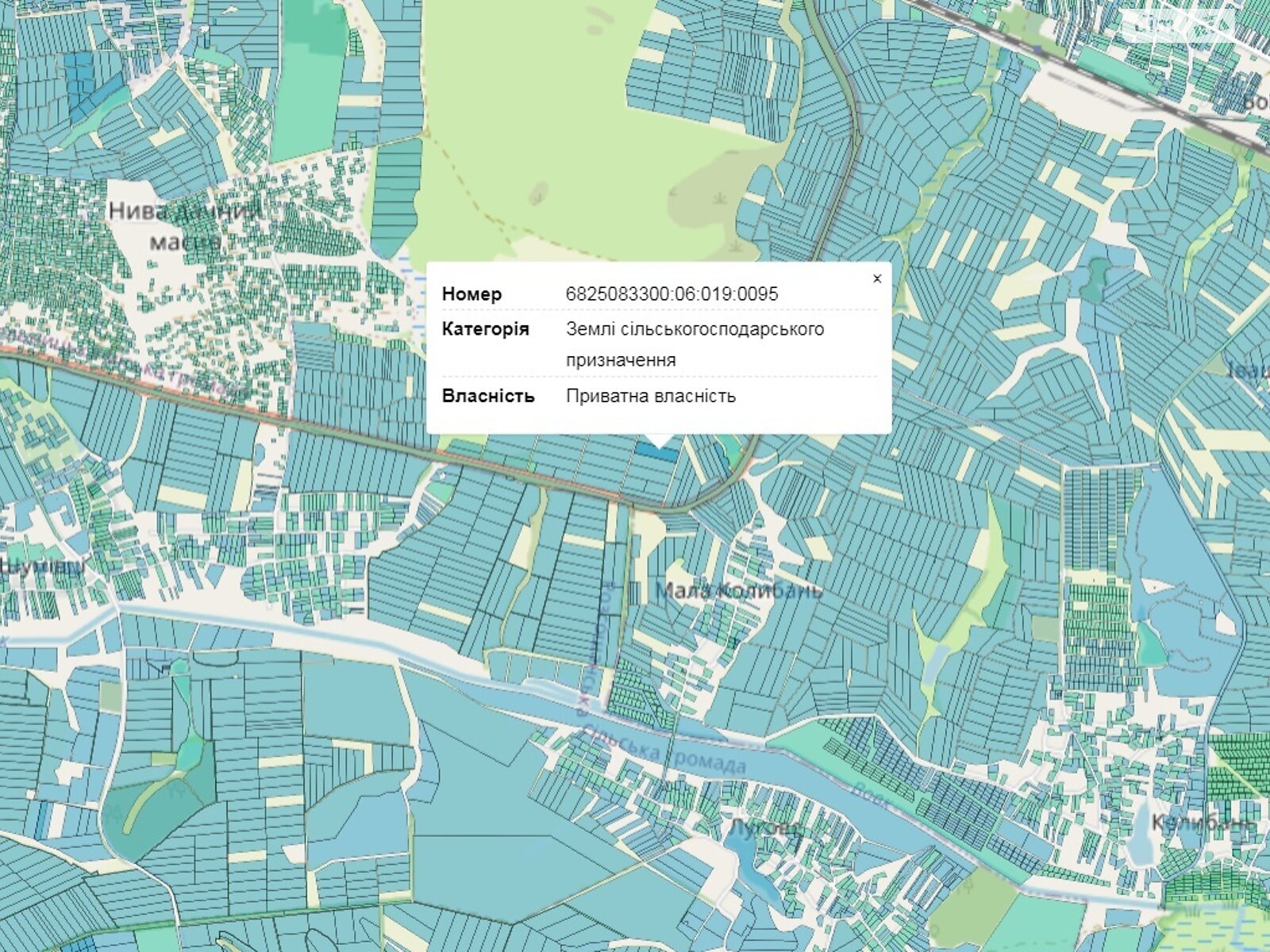Click the 'Категорія' field label
The height and width of the screenshot is (952, 1270).
485,328
